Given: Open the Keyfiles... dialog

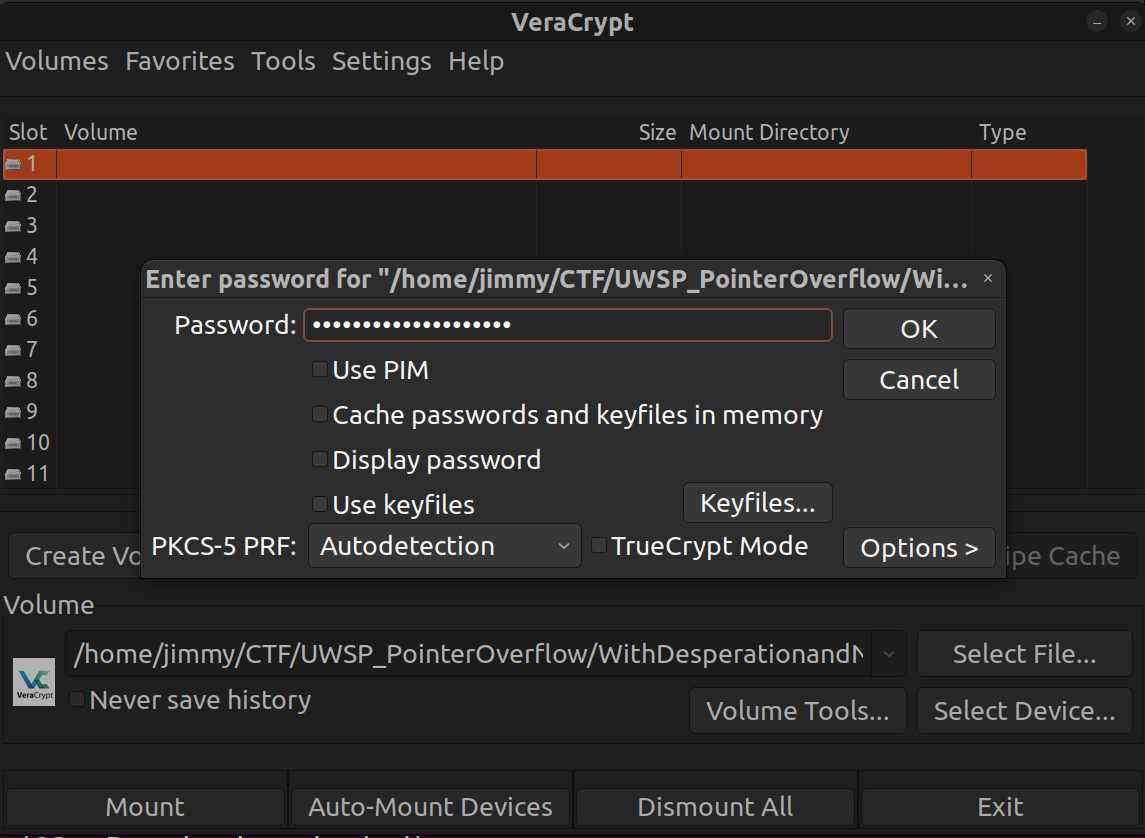Looking at the screenshot, I should pyautogui.click(x=758, y=503).
